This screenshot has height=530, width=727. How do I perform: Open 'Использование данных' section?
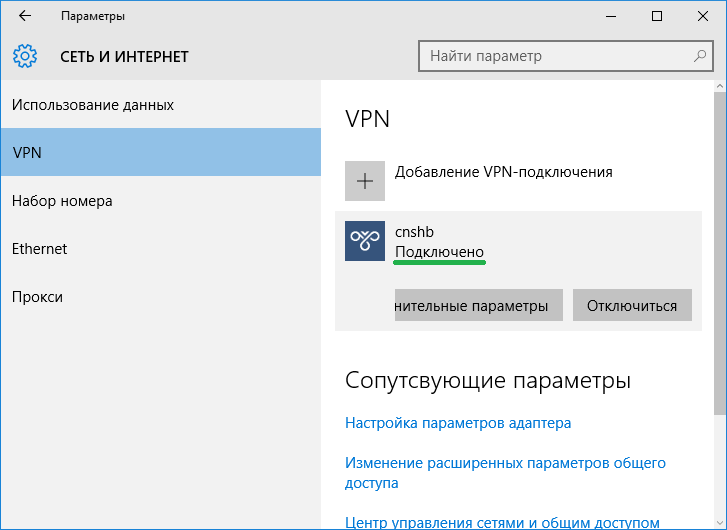pyautogui.click(x=93, y=105)
